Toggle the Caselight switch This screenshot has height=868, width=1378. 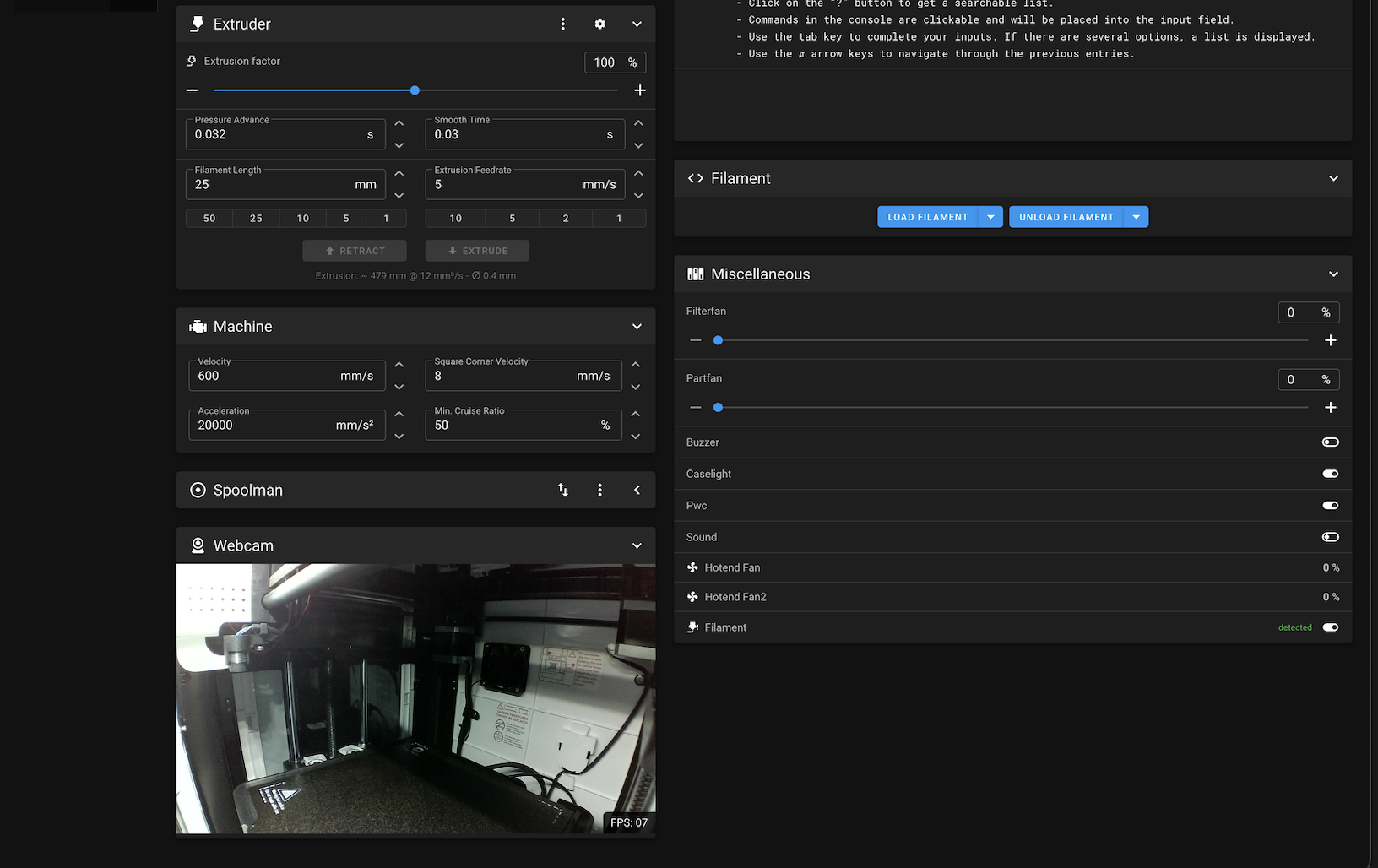[x=1331, y=474]
